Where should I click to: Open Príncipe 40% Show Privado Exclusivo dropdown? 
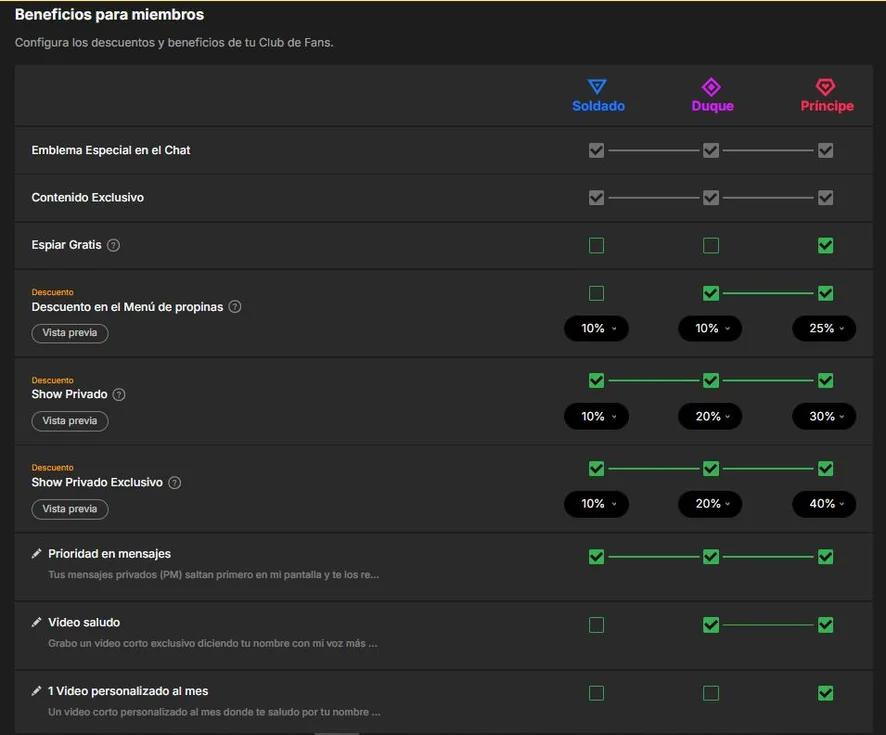tap(824, 504)
